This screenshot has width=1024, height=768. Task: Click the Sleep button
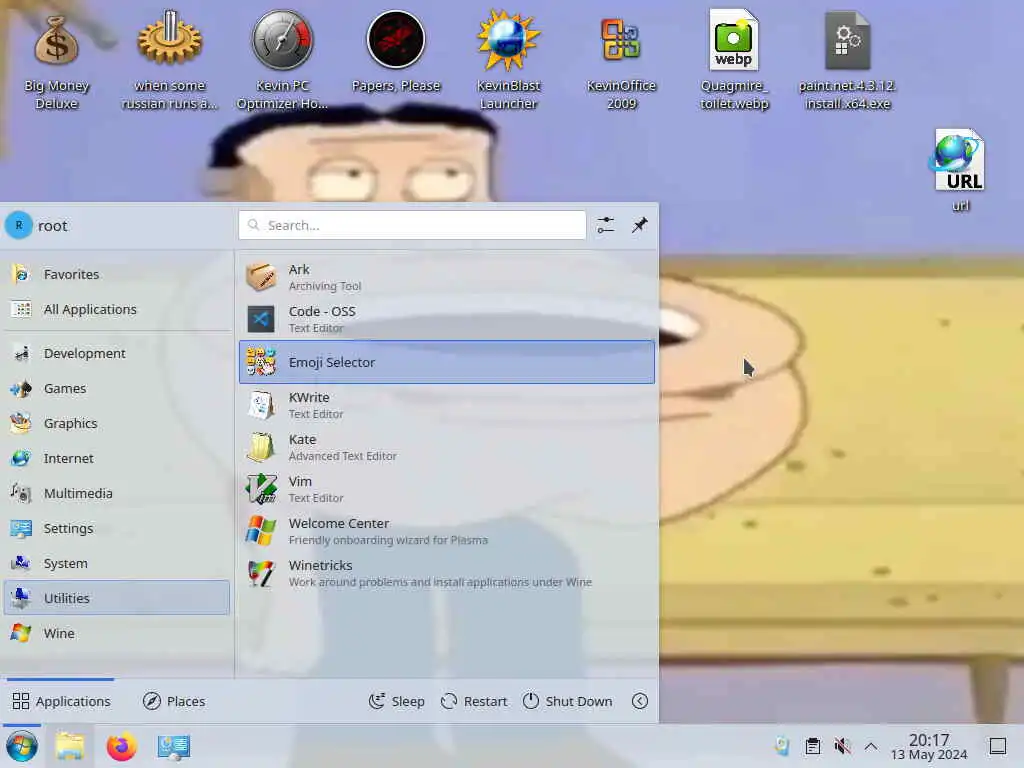(396, 701)
